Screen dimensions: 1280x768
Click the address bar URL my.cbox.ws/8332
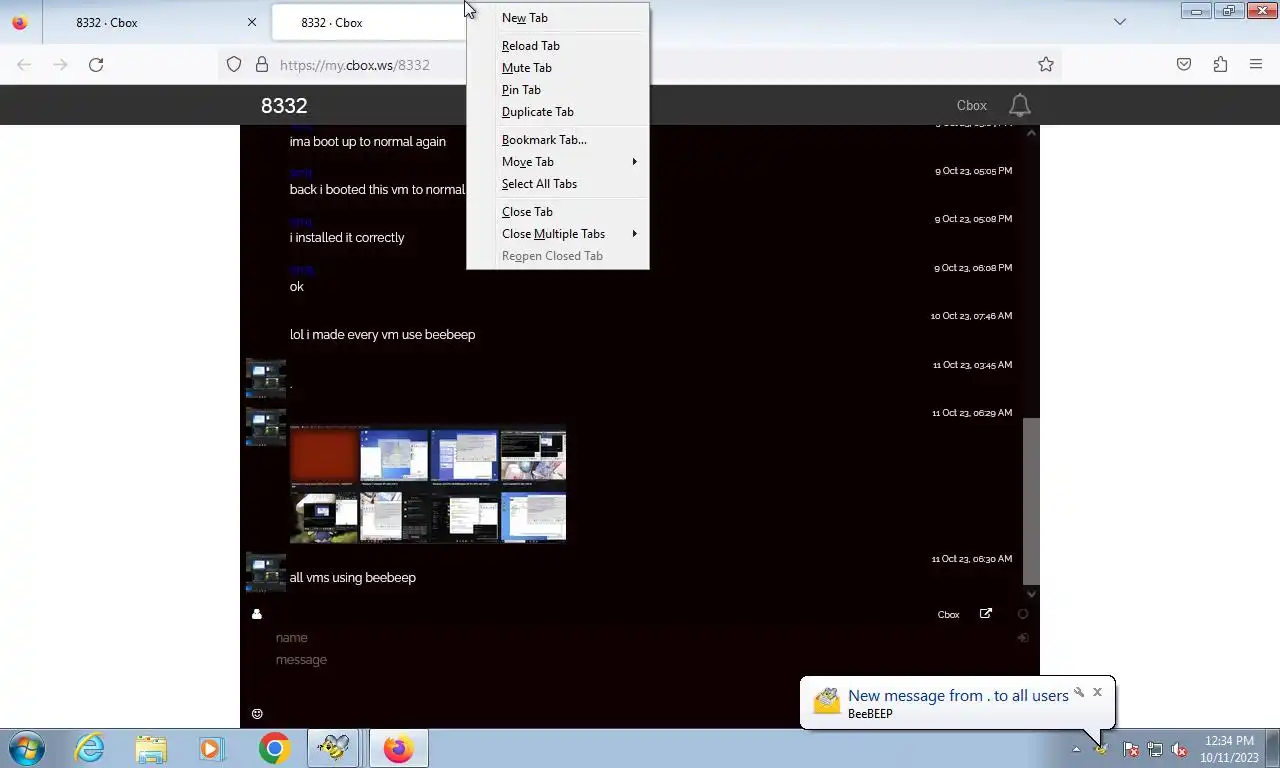pos(354,65)
